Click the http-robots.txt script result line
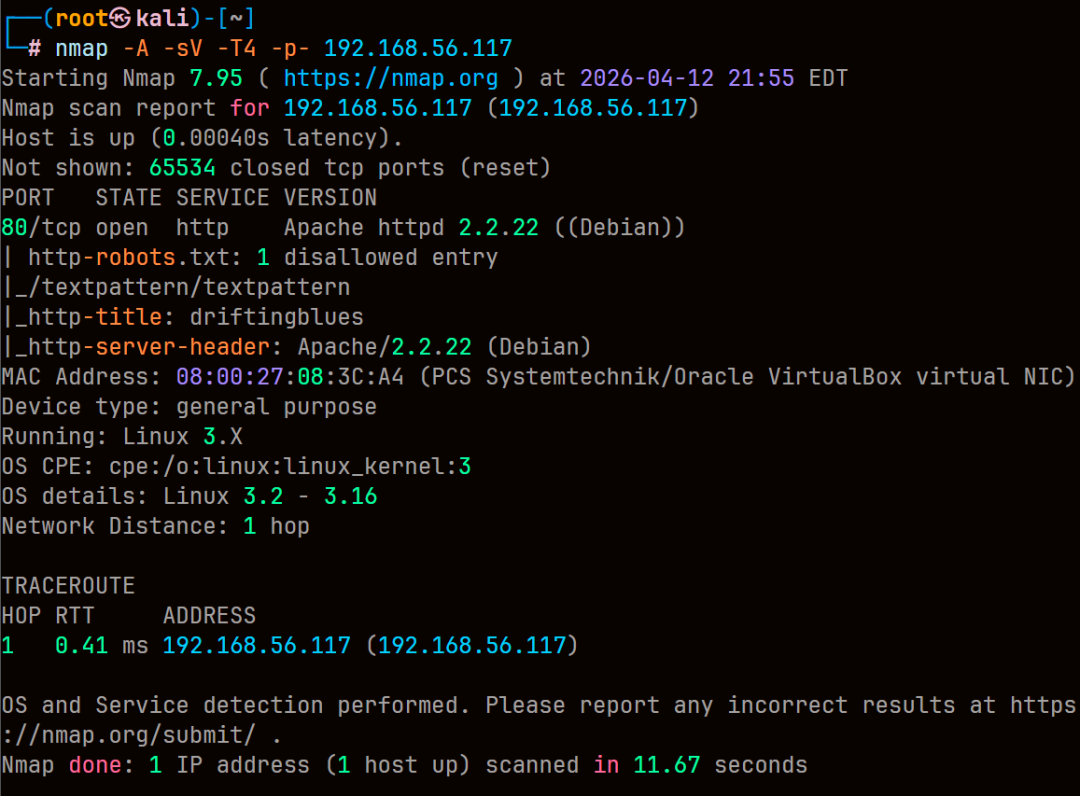Image resolution: width=1080 pixels, height=796 pixels. coord(250,258)
